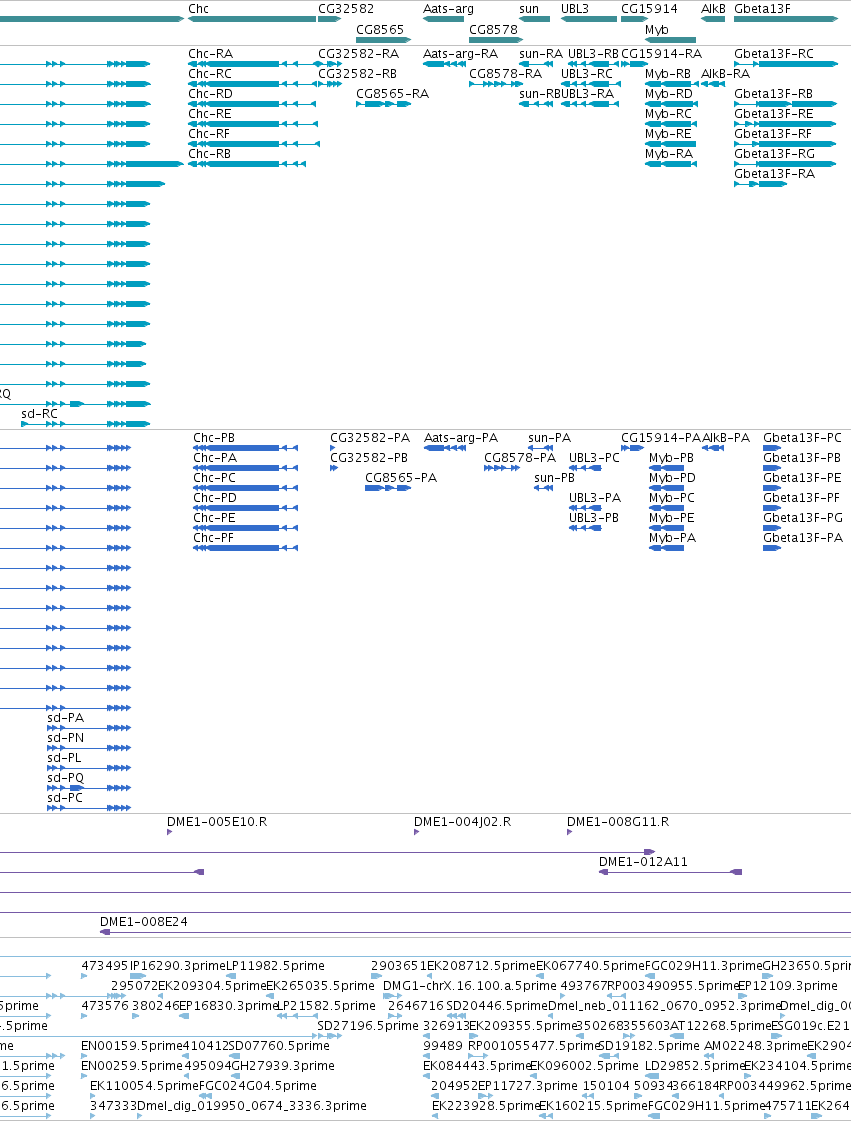The width and height of the screenshot is (851, 1121).
Task: Click transcript CG32582-RB
Action: [x=358, y=74]
